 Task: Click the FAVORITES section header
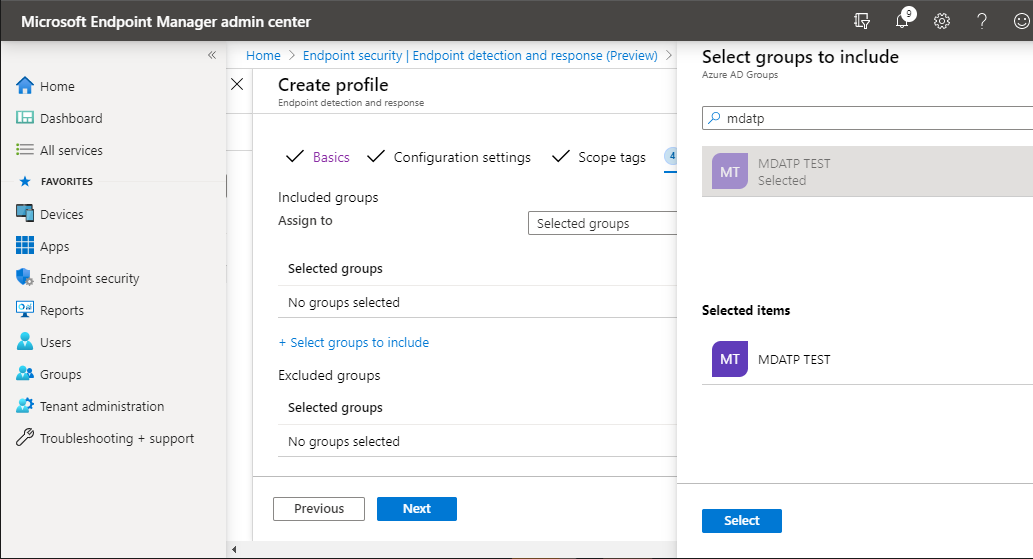point(67,181)
